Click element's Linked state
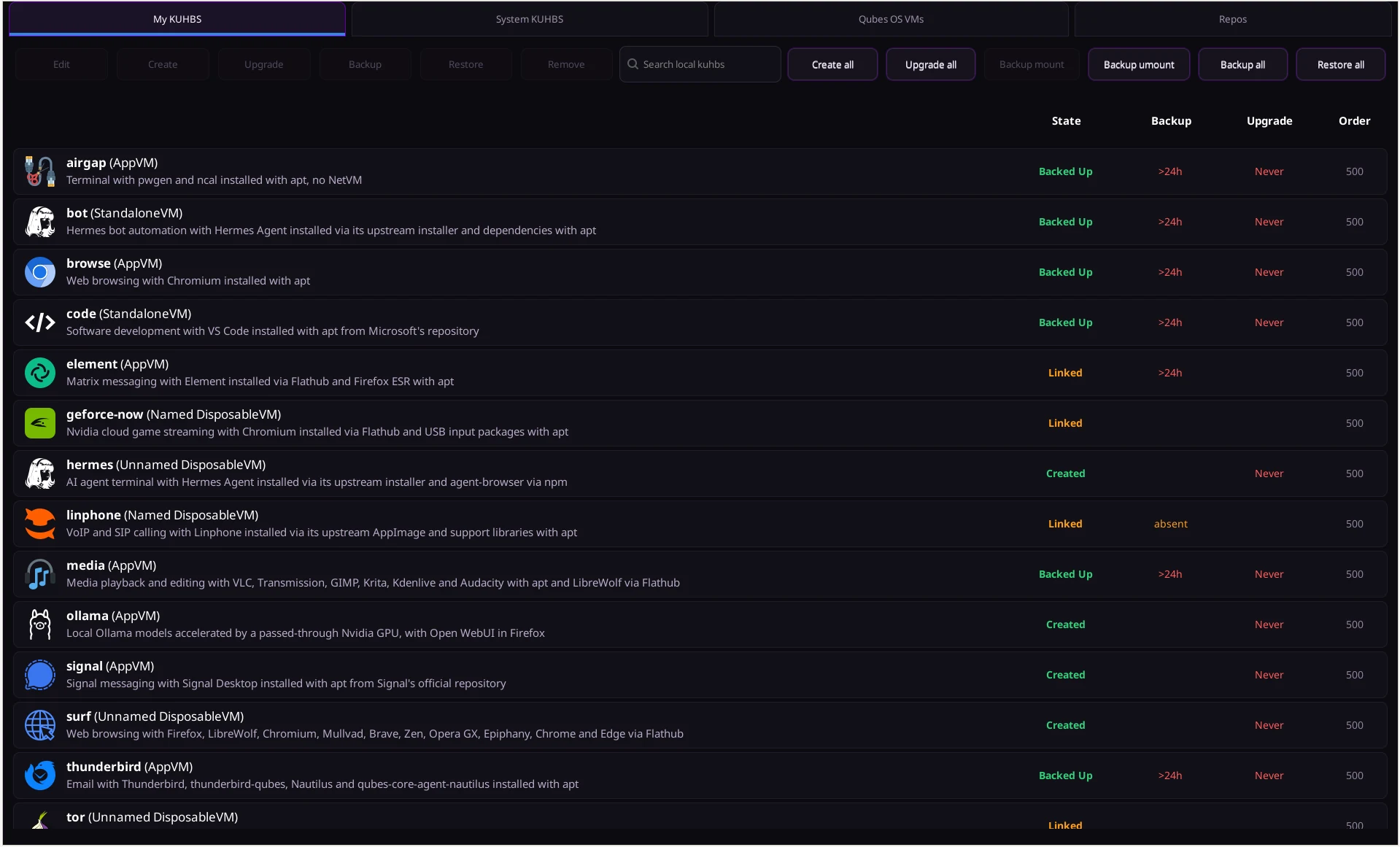 tap(1065, 373)
